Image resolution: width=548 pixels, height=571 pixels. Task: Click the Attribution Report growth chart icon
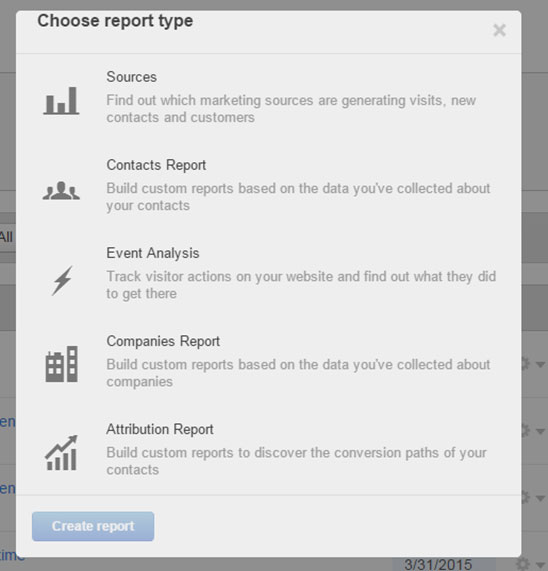pos(61,453)
